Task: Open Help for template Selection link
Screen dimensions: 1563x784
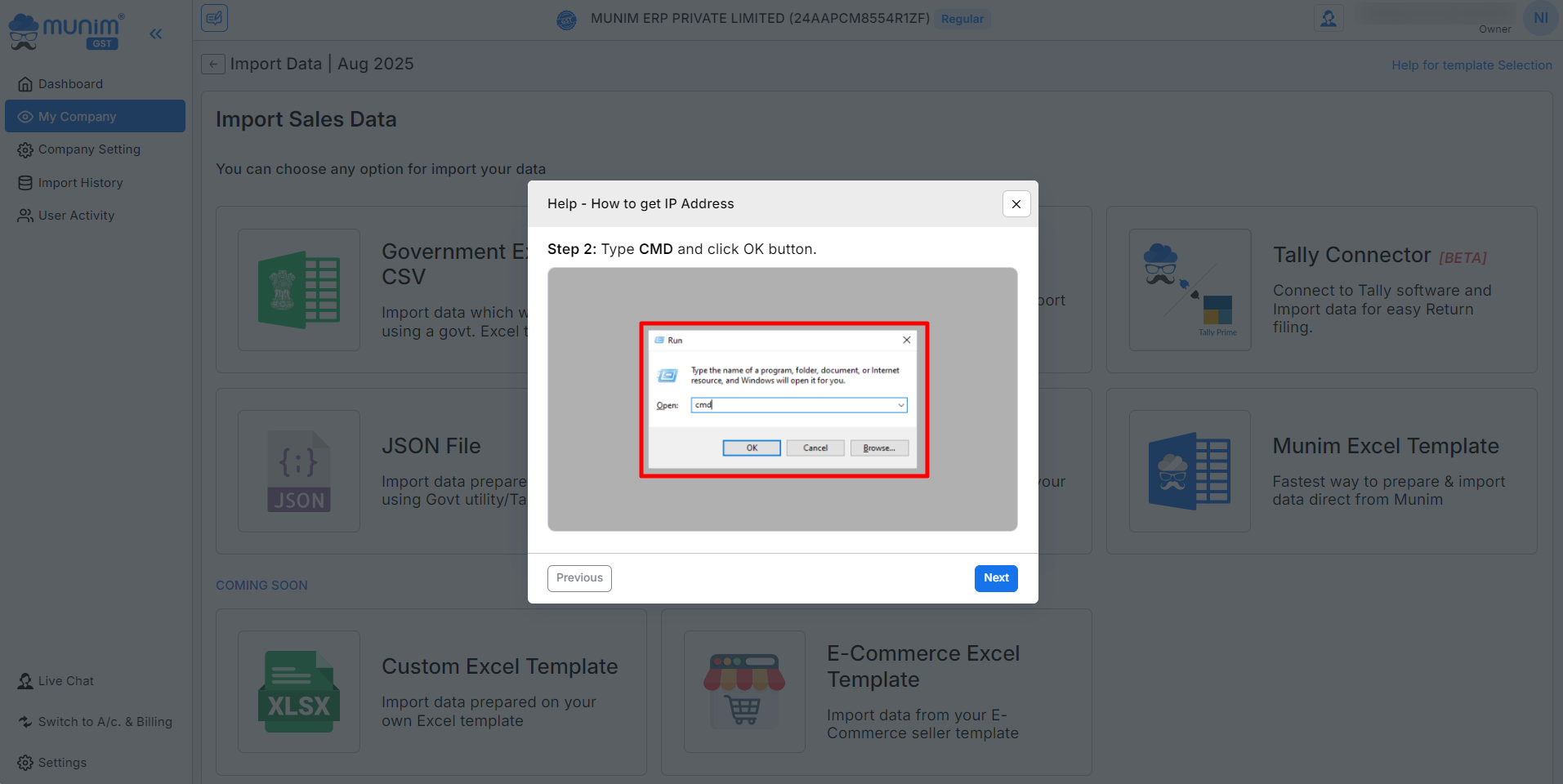Action: pyautogui.click(x=1471, y=65)
